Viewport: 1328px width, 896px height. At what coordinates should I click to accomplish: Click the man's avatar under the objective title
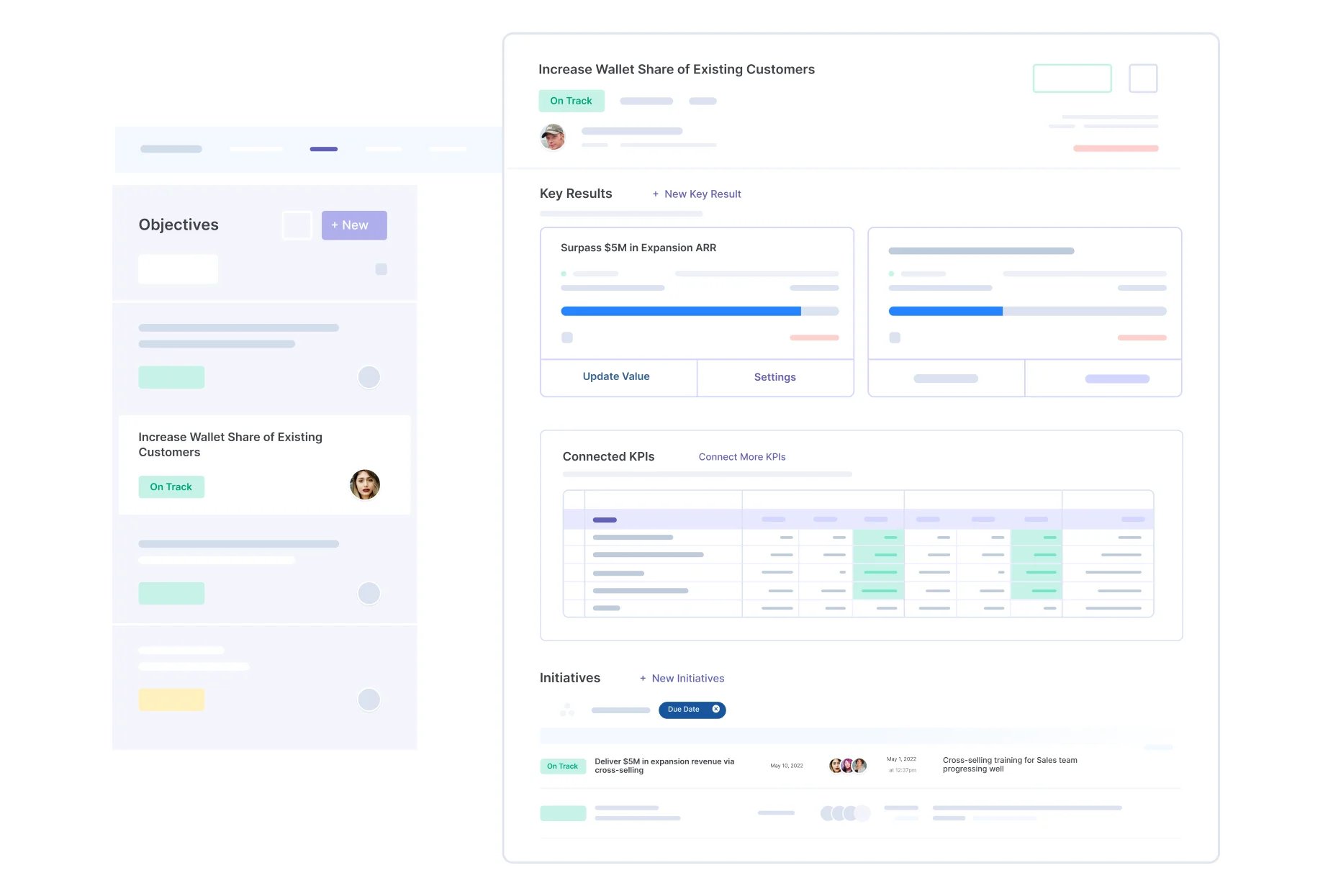(553, 137)
